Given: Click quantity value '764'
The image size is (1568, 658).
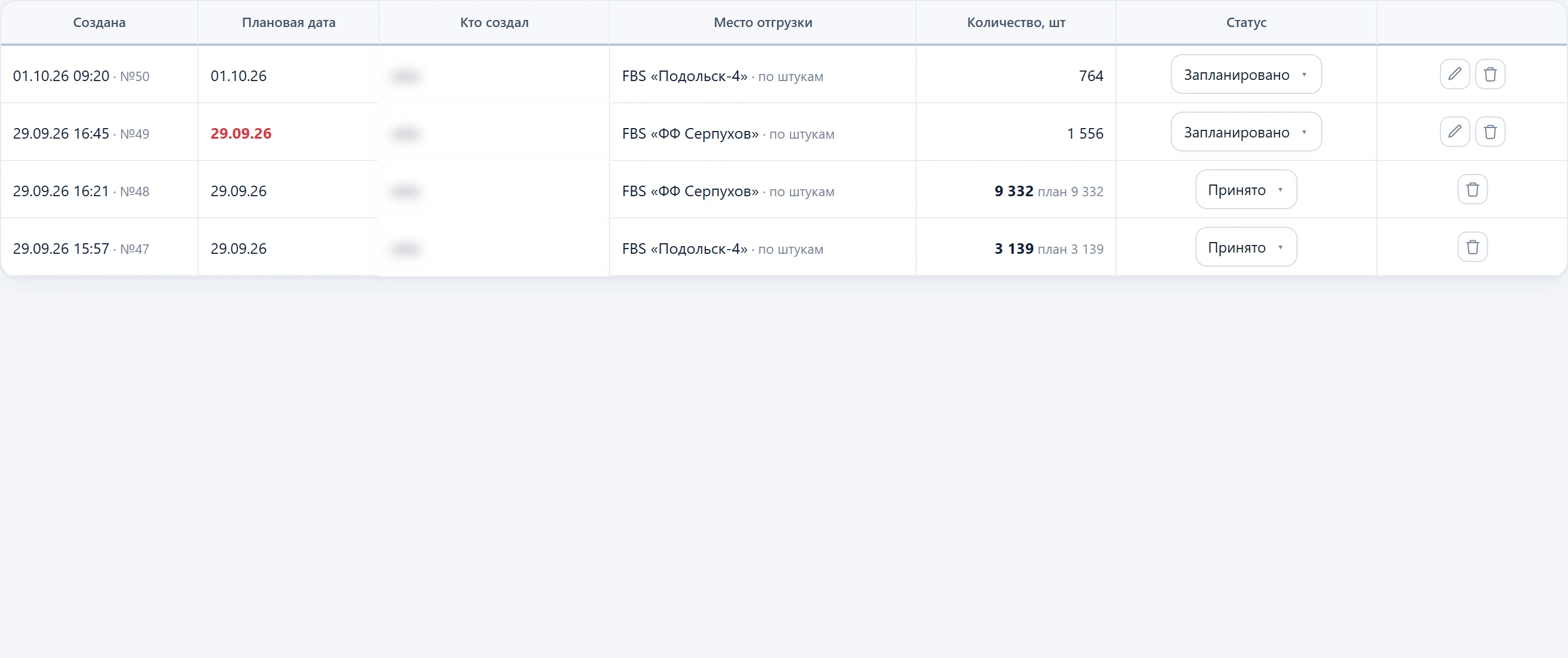Looking at the screenshot, I should pos(1091,76).
